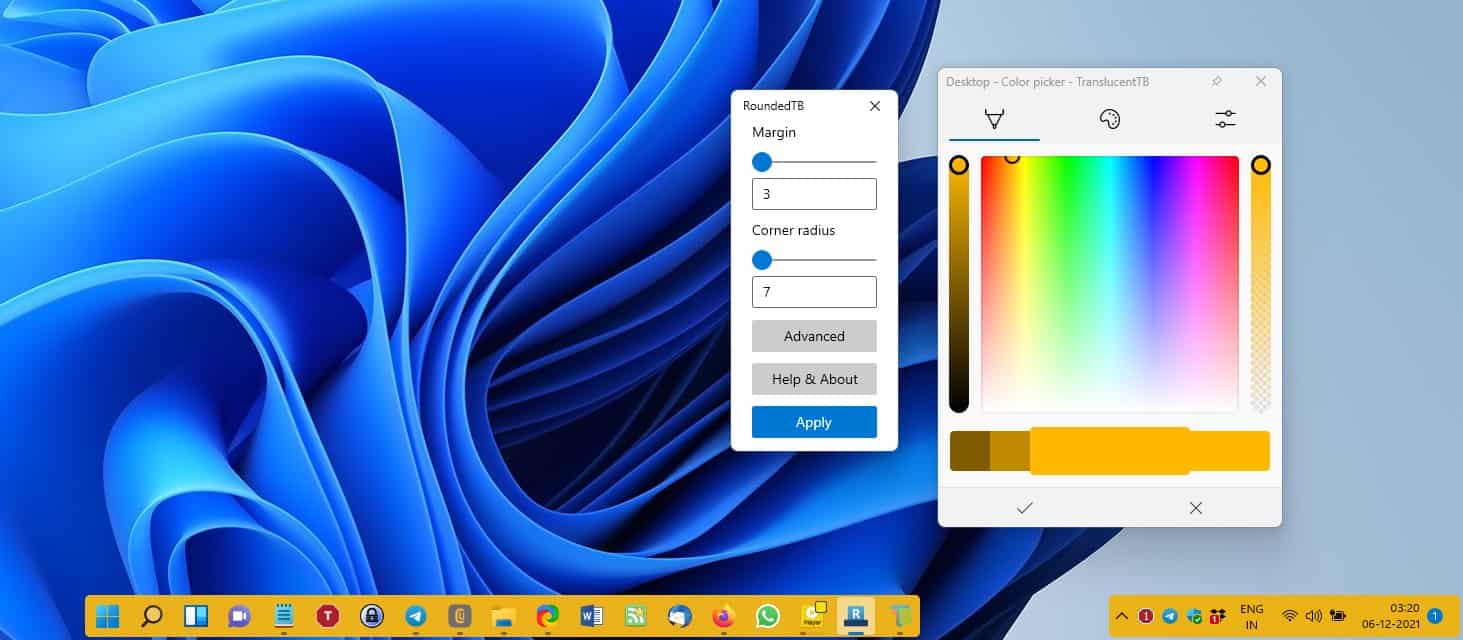Open Wi-Fi network settings in tray
Viewport: 1463px width, 640px height.
[x=1290, y=616]
